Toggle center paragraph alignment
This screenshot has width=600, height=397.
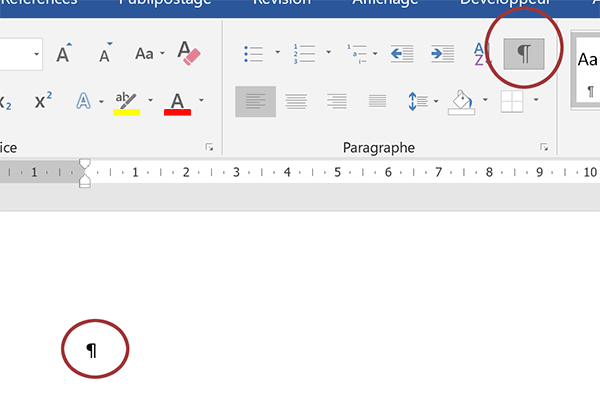(296, 101)
